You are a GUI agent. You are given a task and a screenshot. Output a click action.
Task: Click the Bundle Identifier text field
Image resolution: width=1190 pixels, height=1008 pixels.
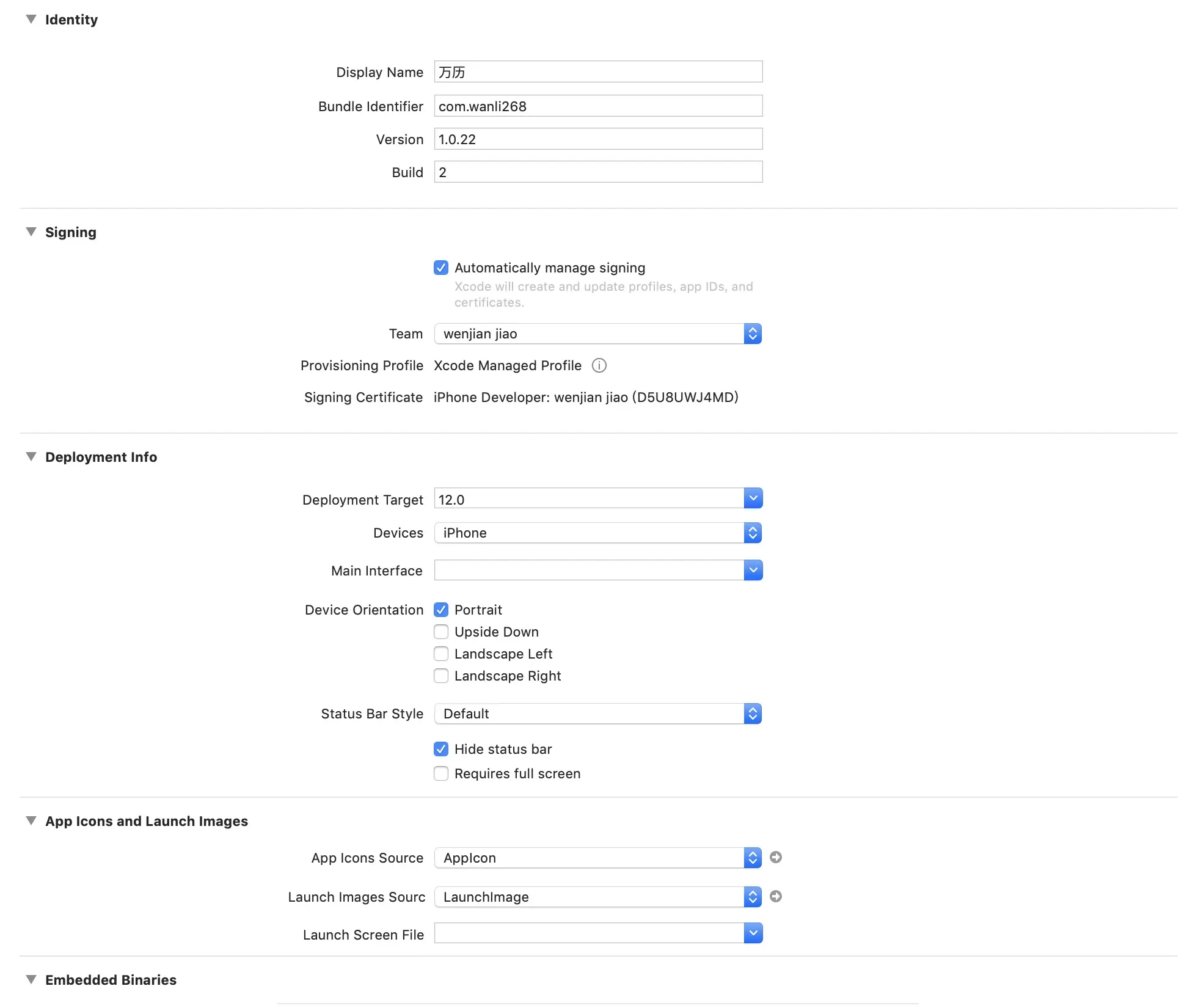pyautogui.click(x=597, y=106)
